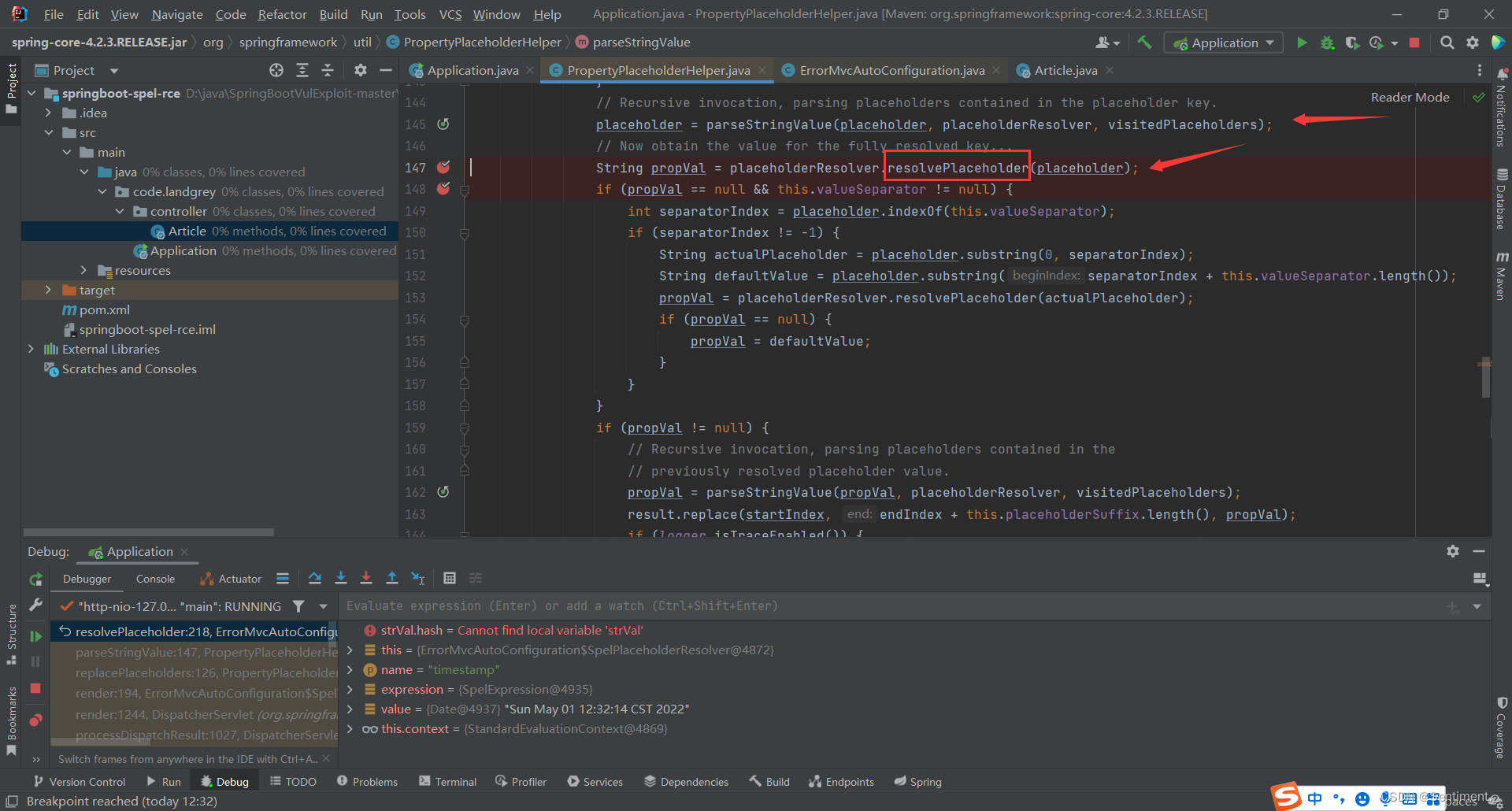
Task: Click the Debug Application bug icon
Action: (x=1327, y=43)
